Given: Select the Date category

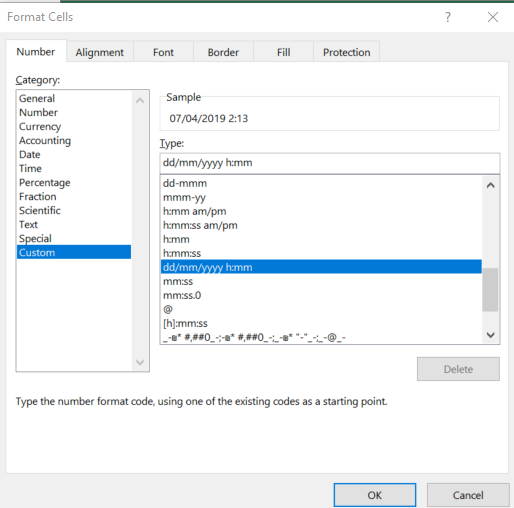Looking at the screenshot, I should 74,154.
